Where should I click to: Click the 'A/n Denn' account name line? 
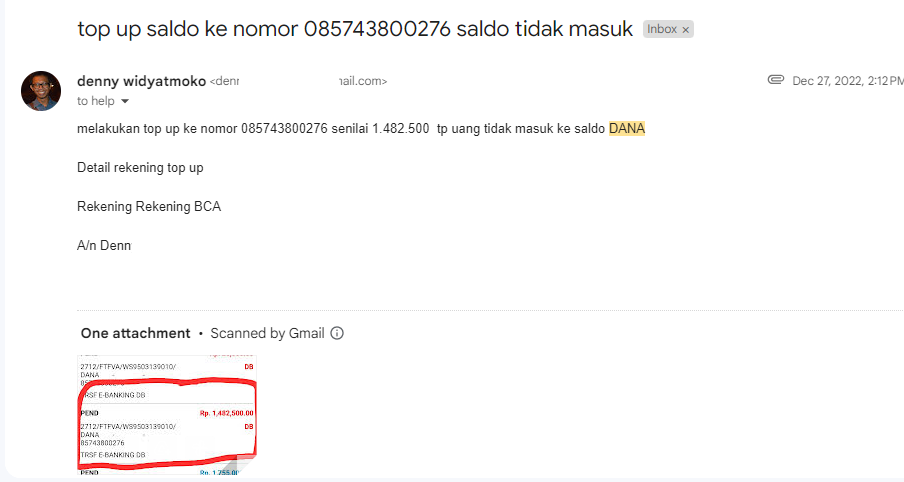point(104,246)
